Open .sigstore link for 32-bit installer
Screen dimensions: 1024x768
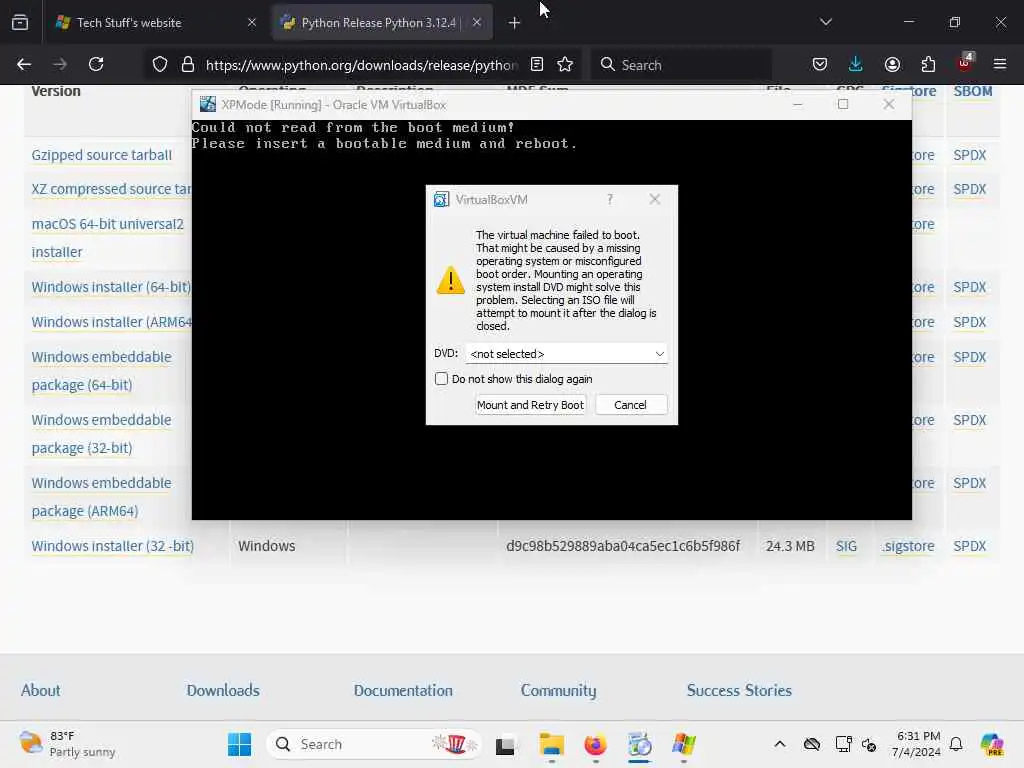point(908,546)
